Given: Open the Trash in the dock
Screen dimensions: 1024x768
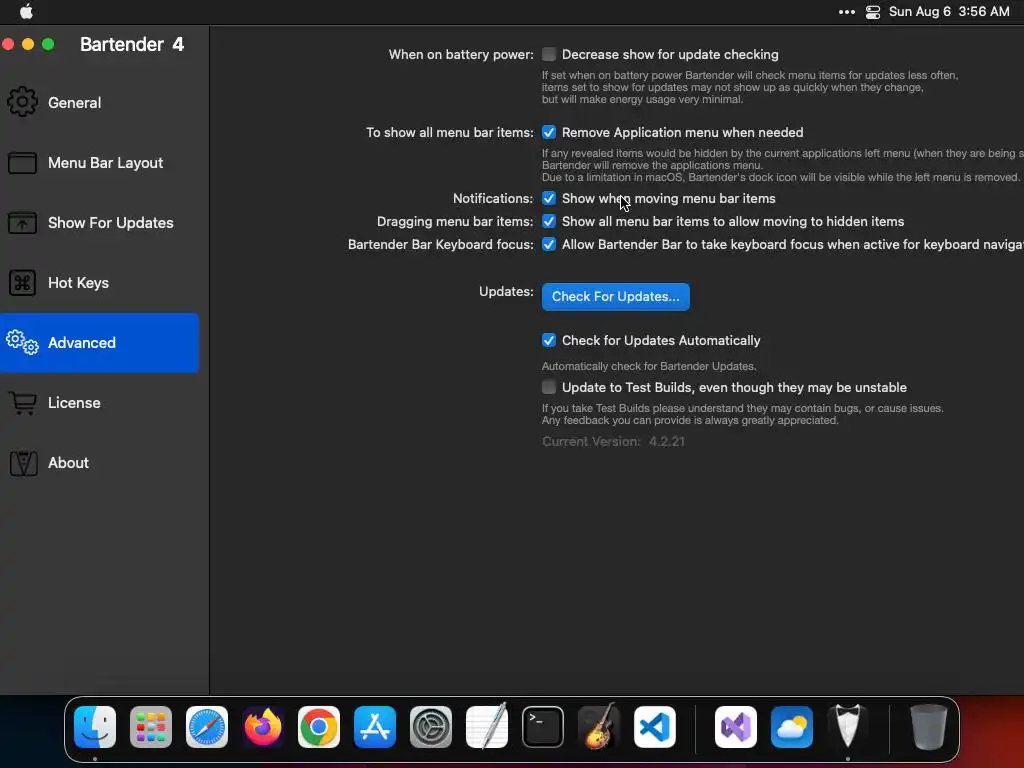Looking at the screenshot, I should [928, 726].
